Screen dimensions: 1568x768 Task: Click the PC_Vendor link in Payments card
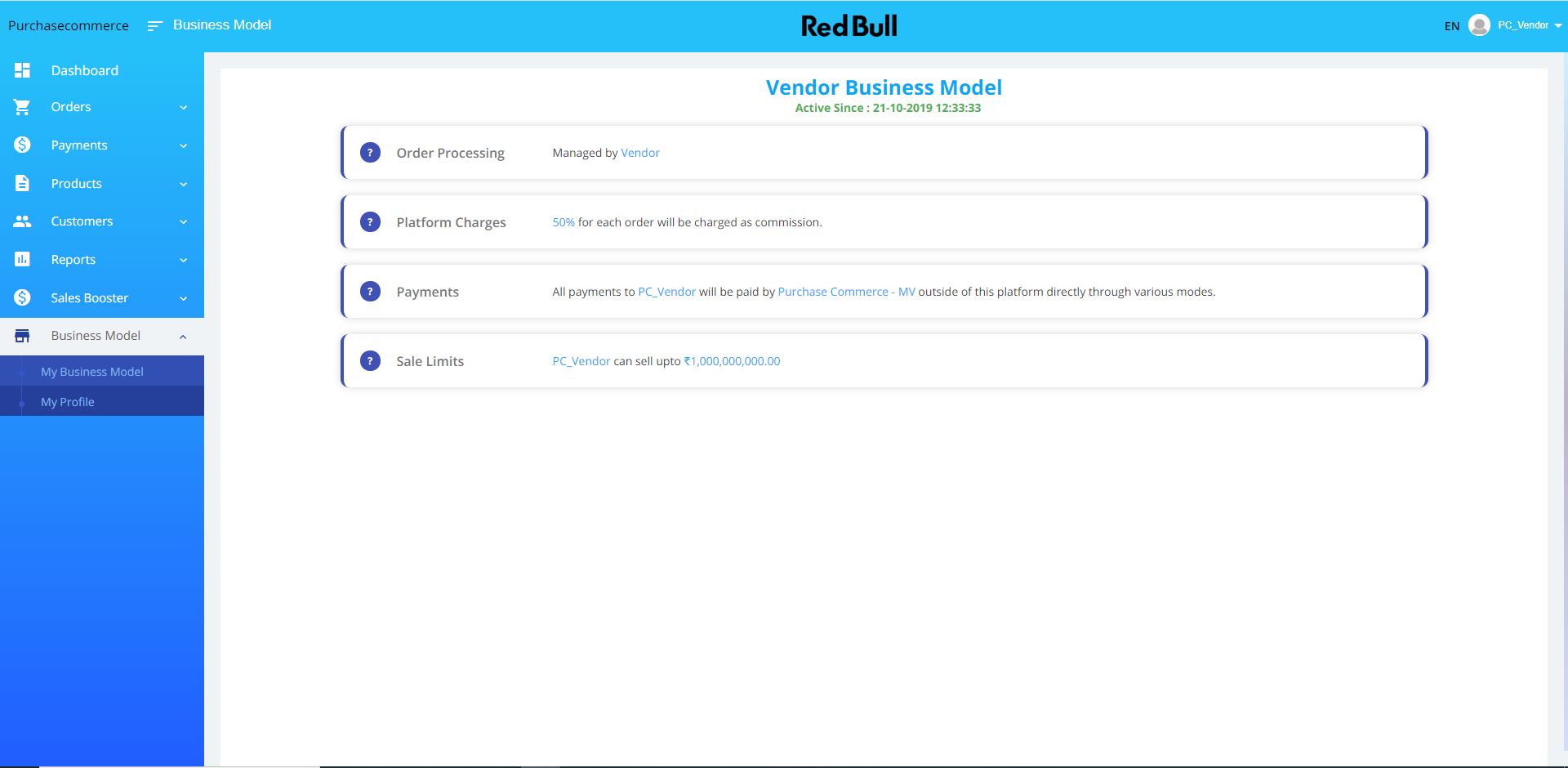666,292
